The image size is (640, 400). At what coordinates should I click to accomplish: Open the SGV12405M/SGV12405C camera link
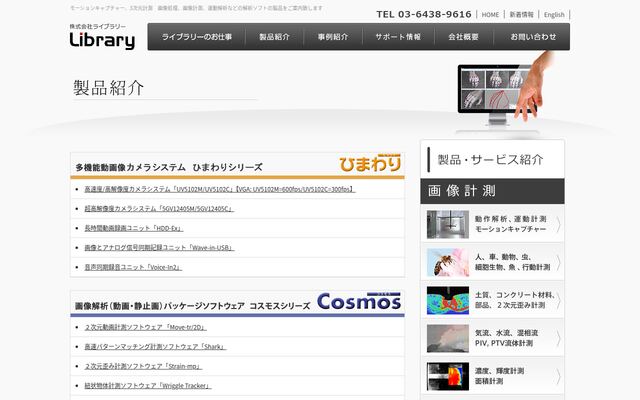point(159,209)
